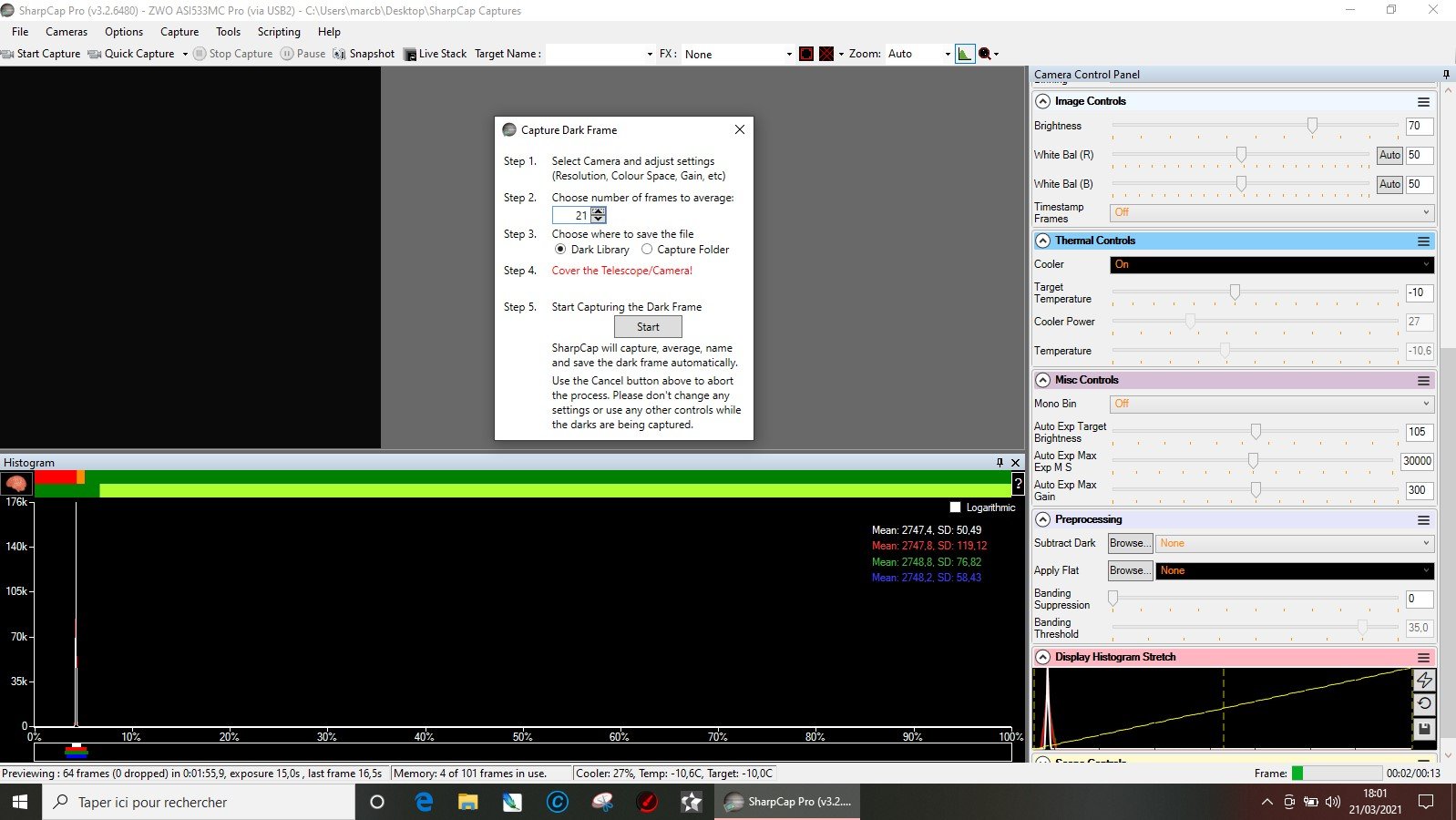The width and height of the screenshot is (1456, 820).
Task: Click Auto for White Bal (B)
Action: click(1389, 184)
